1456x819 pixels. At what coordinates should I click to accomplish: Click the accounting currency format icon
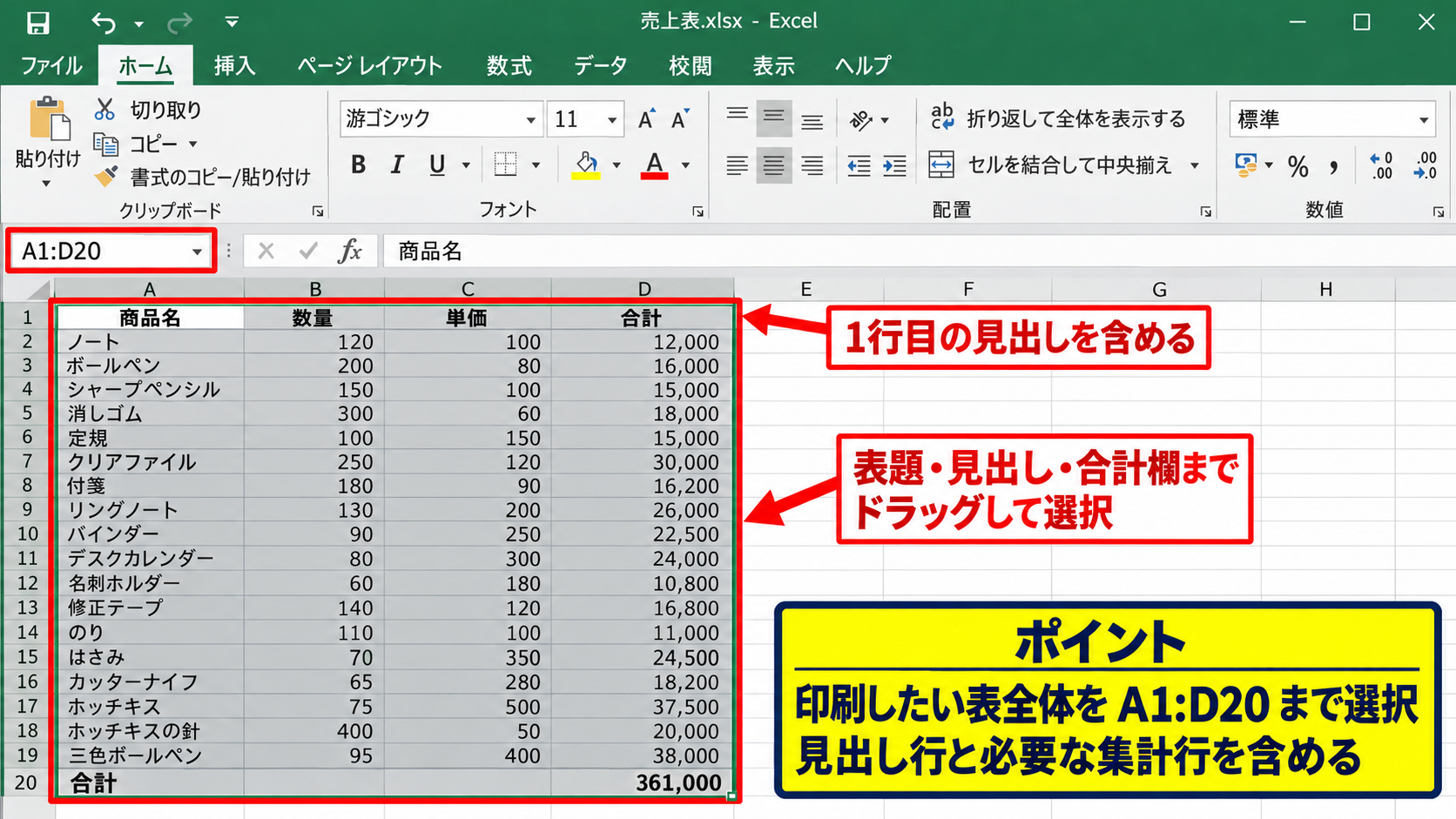[1246, 165]
